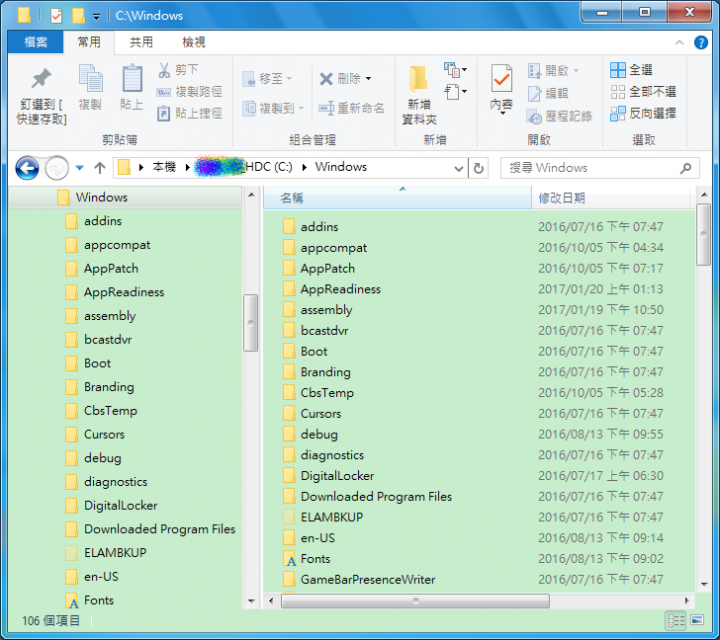720x640 pixels.
Task: Switch to large icons view in status bar
Action: coord(697,621)
